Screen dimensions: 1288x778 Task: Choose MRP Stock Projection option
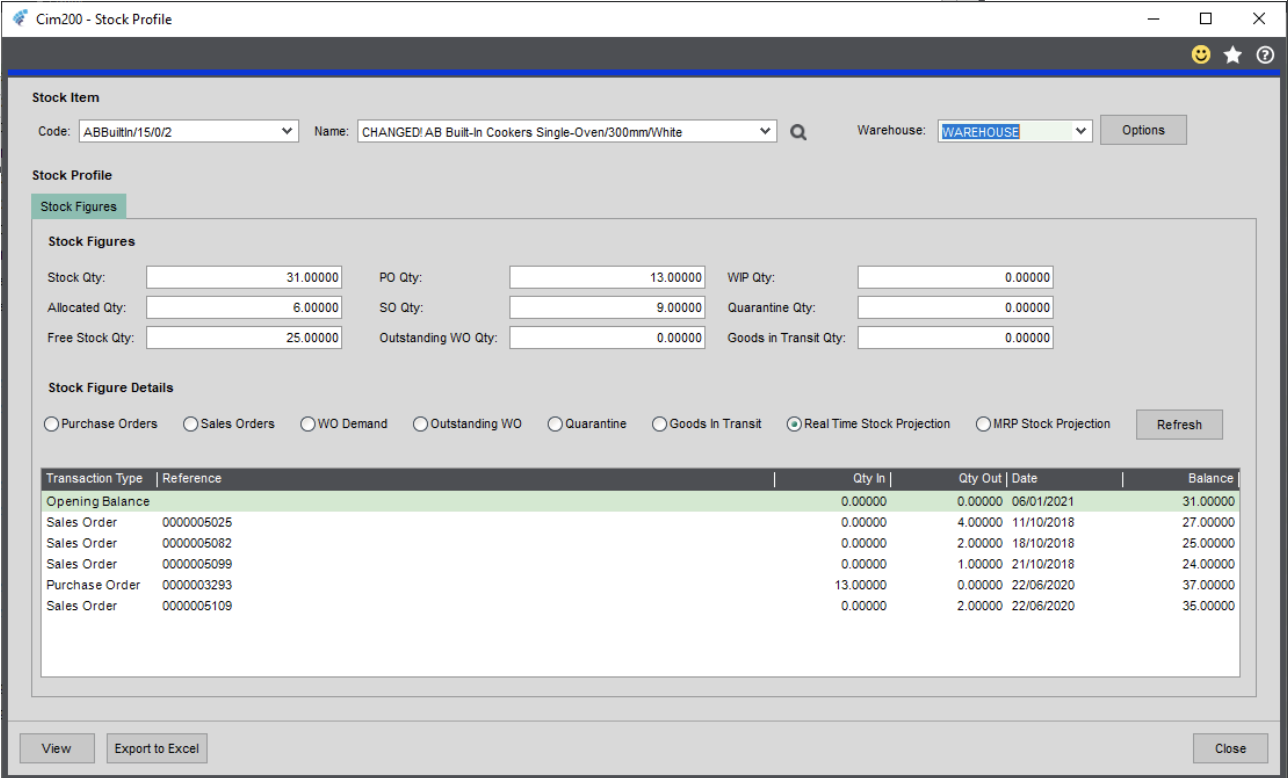(983, 424)
